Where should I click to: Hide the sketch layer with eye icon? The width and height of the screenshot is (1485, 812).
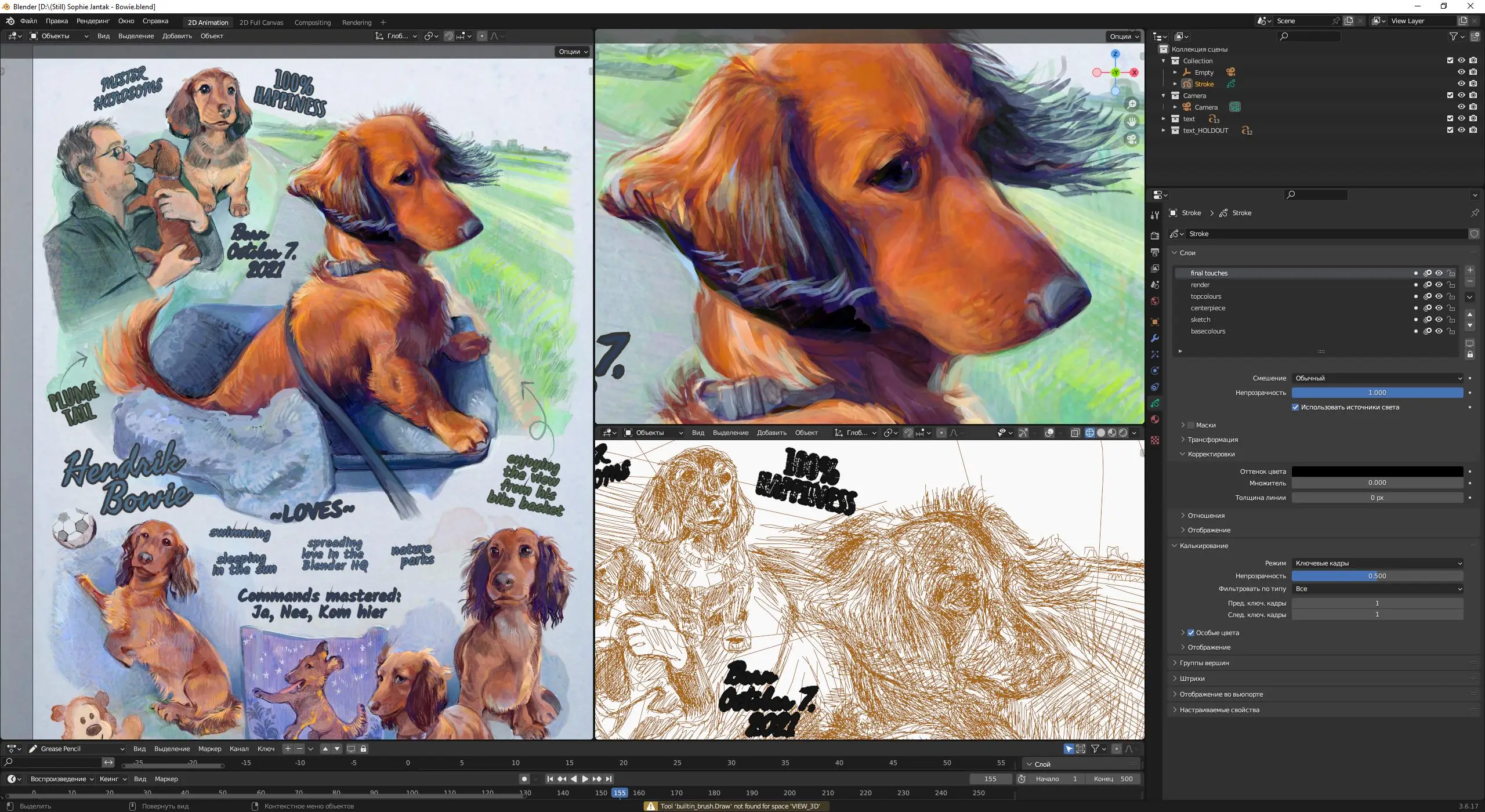1439,320
